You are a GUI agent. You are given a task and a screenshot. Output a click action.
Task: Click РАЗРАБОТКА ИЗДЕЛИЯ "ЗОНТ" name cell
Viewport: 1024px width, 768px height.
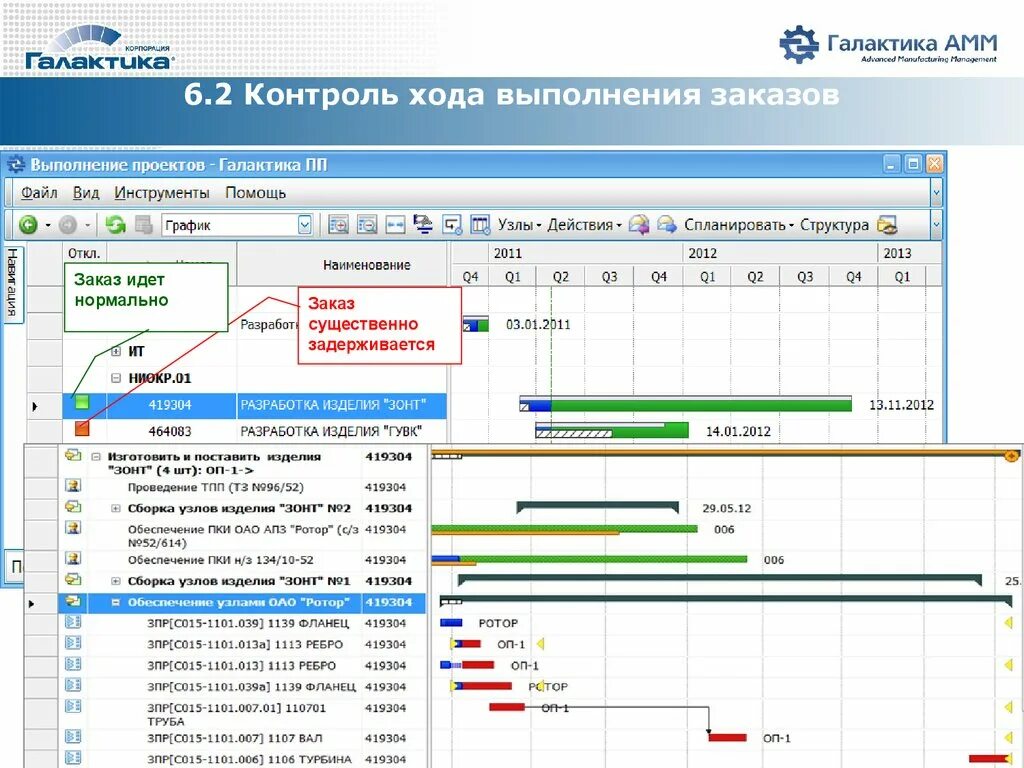[x=342, y=405]
